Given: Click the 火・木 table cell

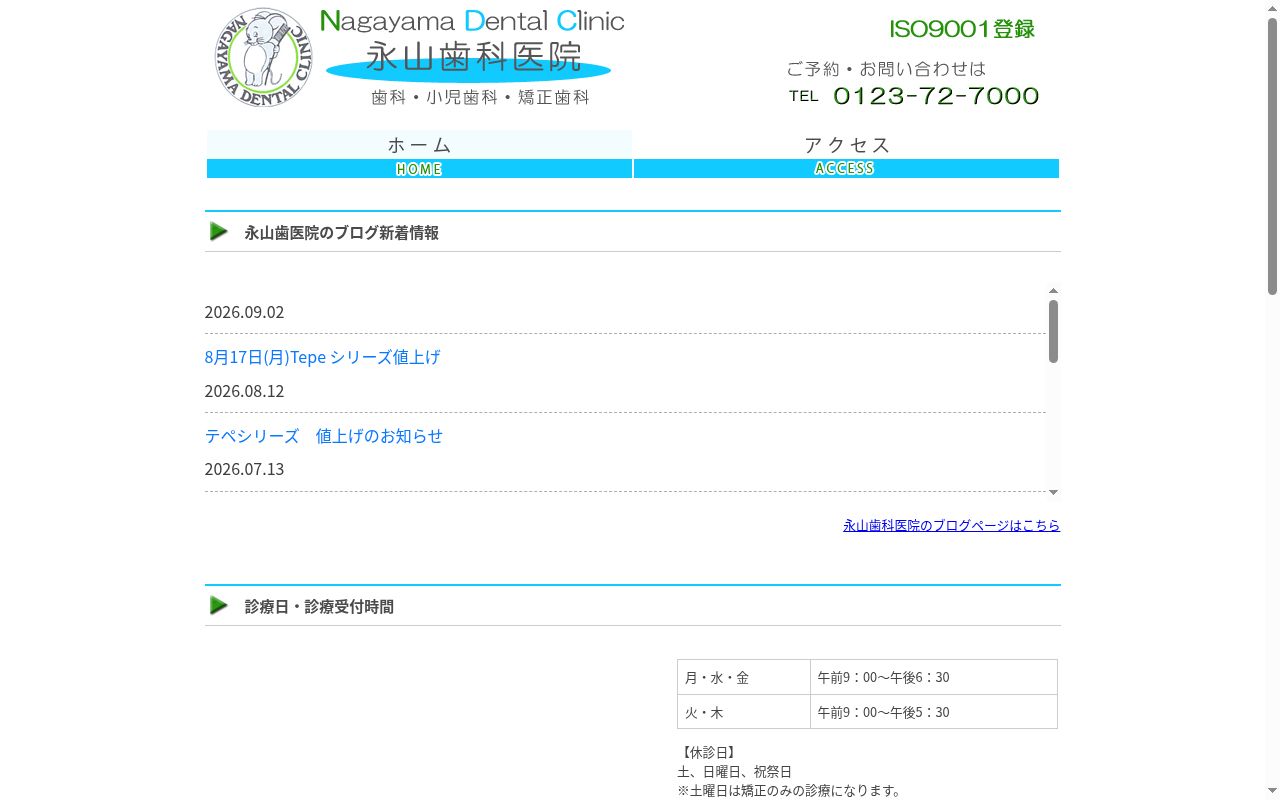Looking at the screenshot, I should pos(744,712).
